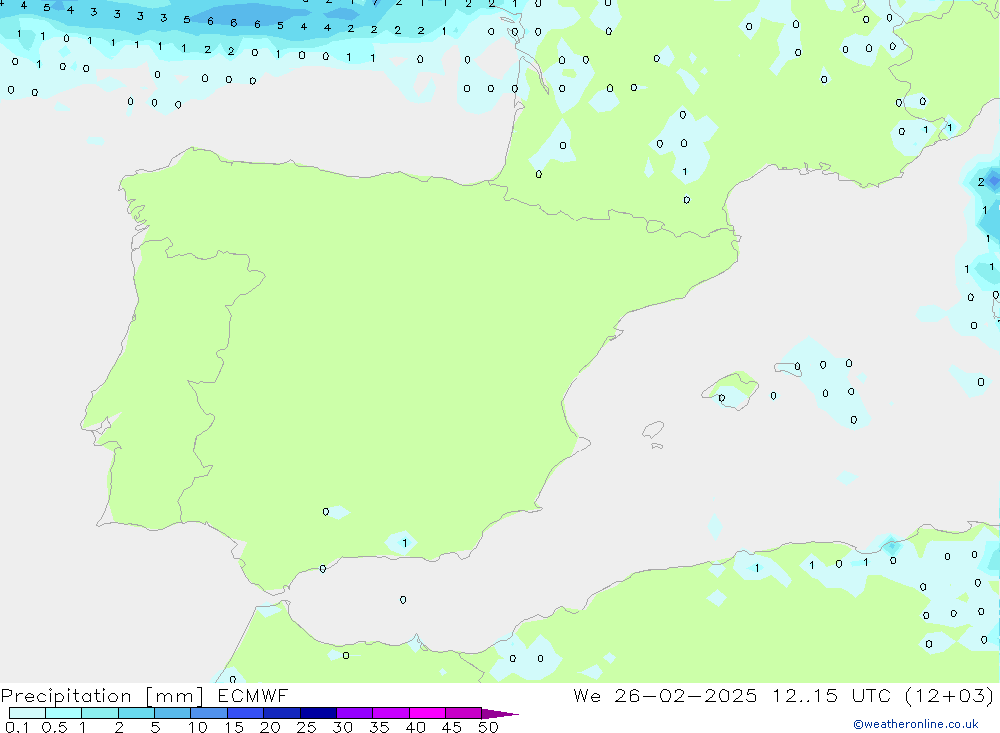1000x733 pixels.
Task: Click the '0.1' legend scale label
Action: coord(17,727)
